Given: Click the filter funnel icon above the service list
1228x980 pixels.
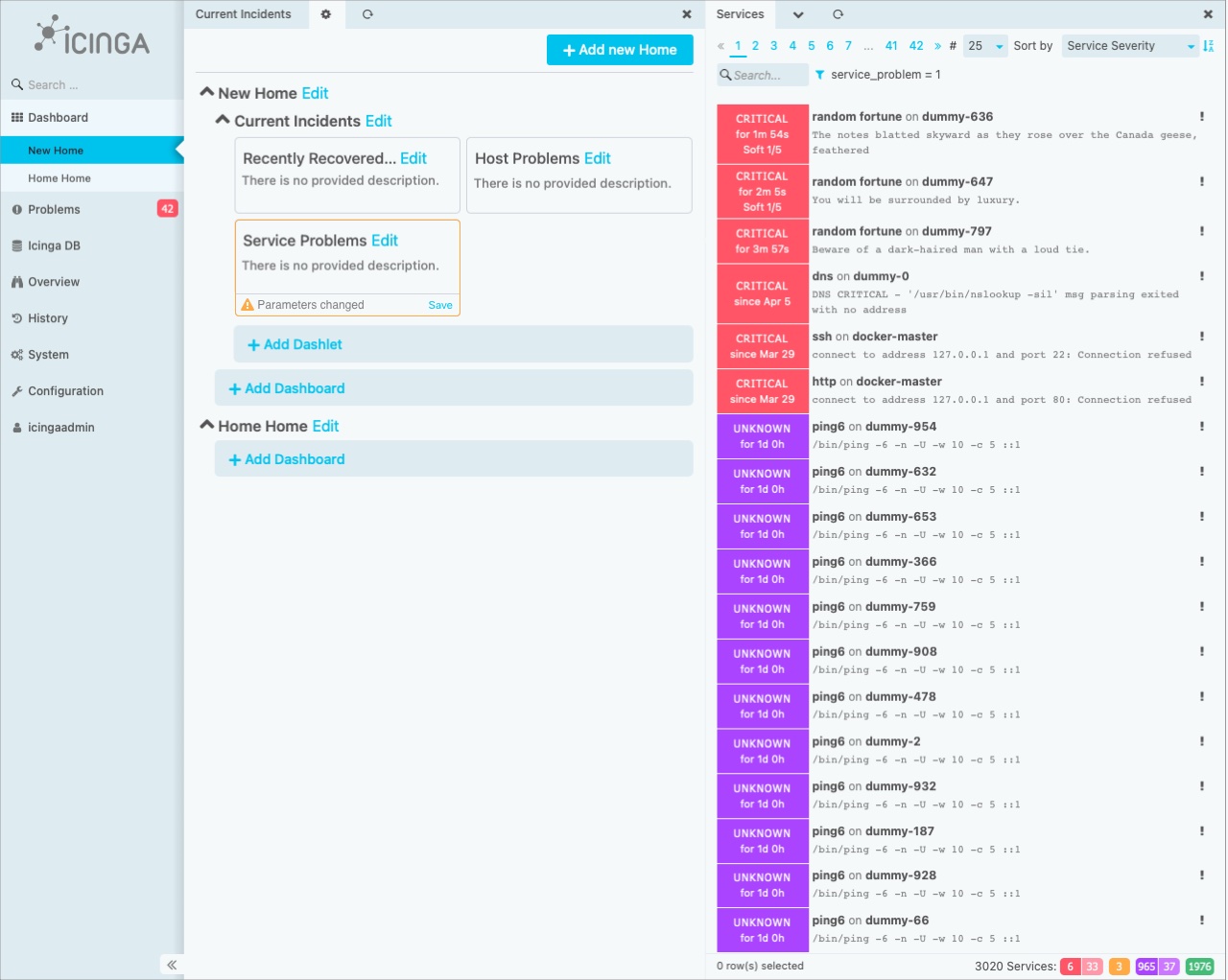Looking at the screenshot, I should point(819,75).
